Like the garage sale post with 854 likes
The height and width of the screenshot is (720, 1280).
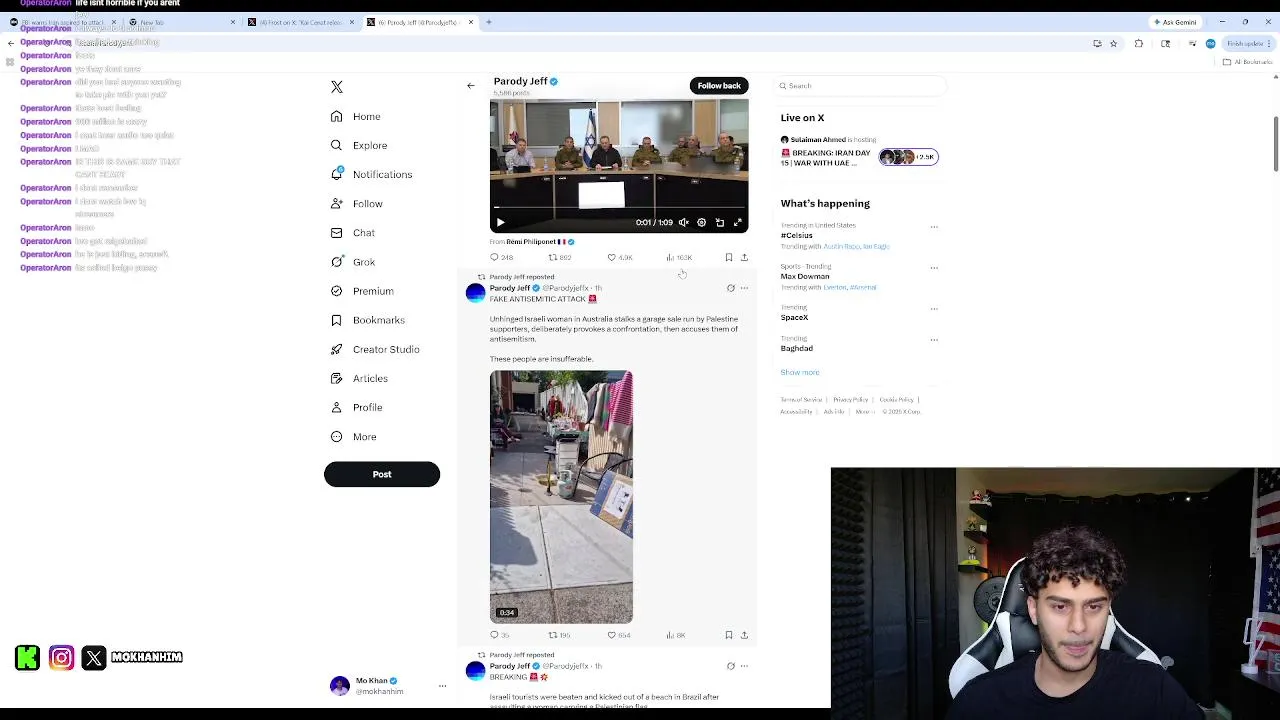(x=620, y=635)
